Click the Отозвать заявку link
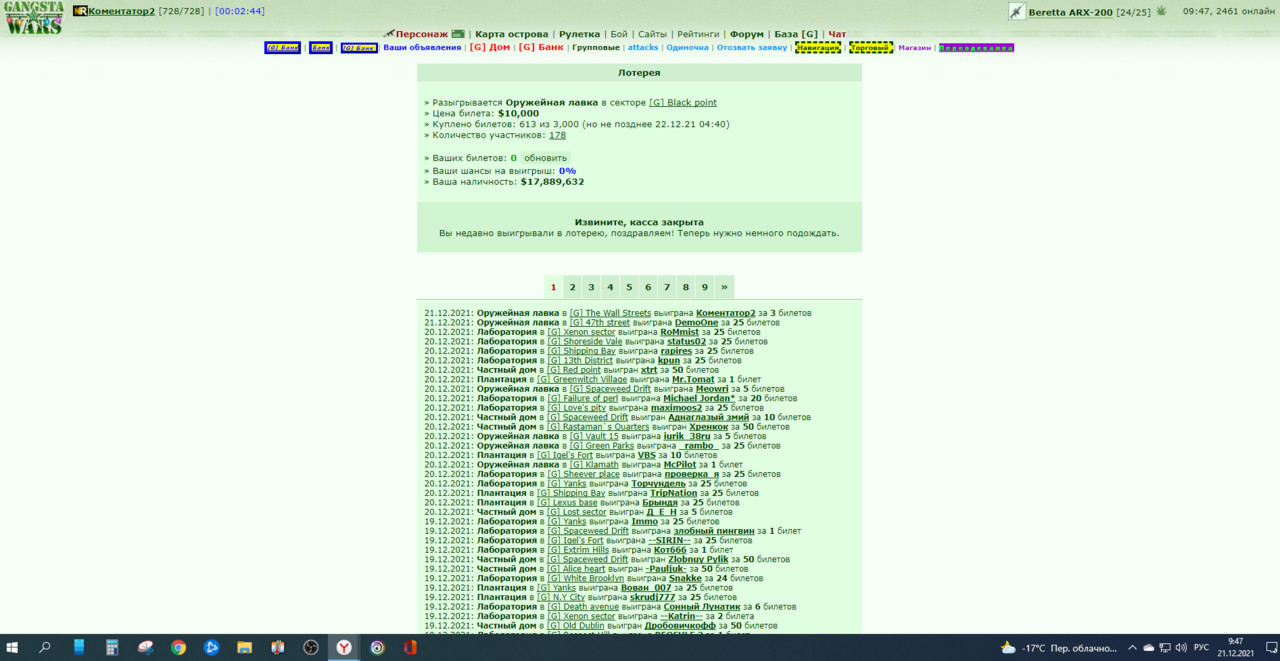Screen dimensions: 1280x661 [752, 48]
